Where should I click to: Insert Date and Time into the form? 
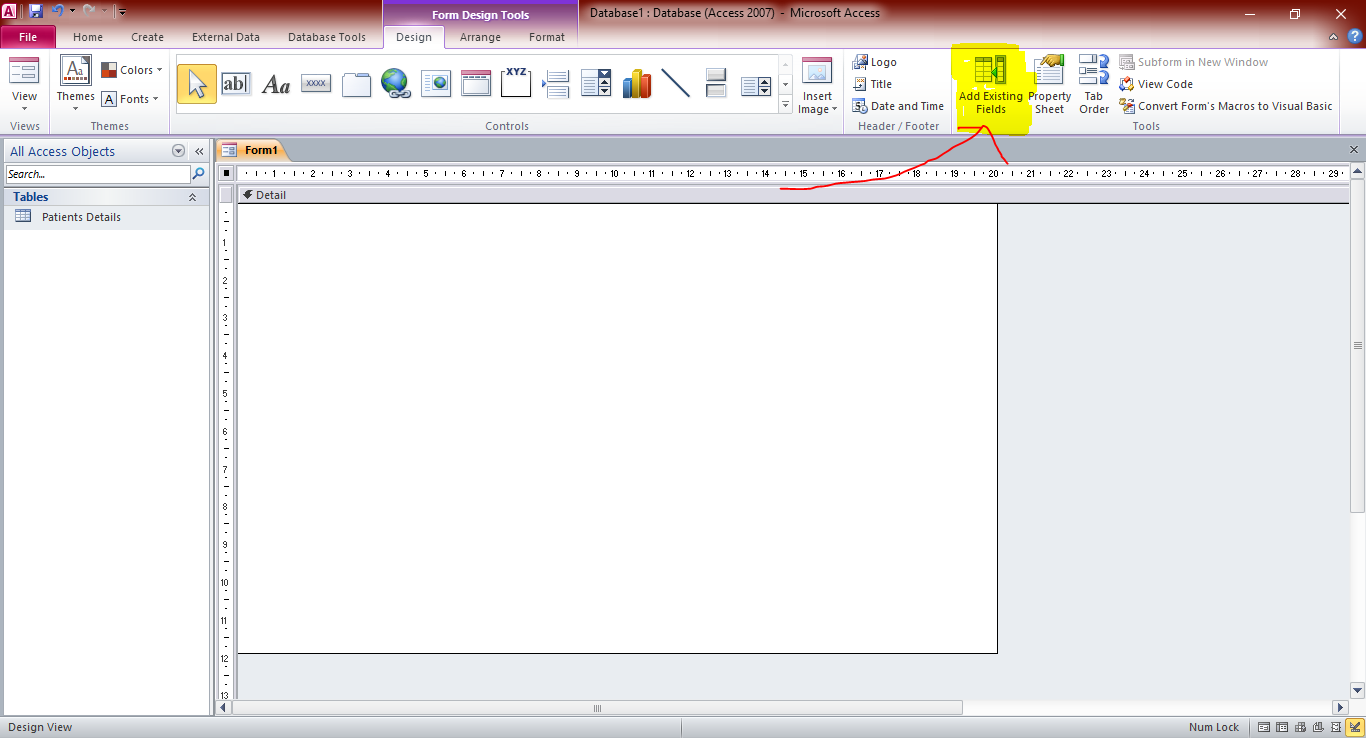(x=897, y=105)
